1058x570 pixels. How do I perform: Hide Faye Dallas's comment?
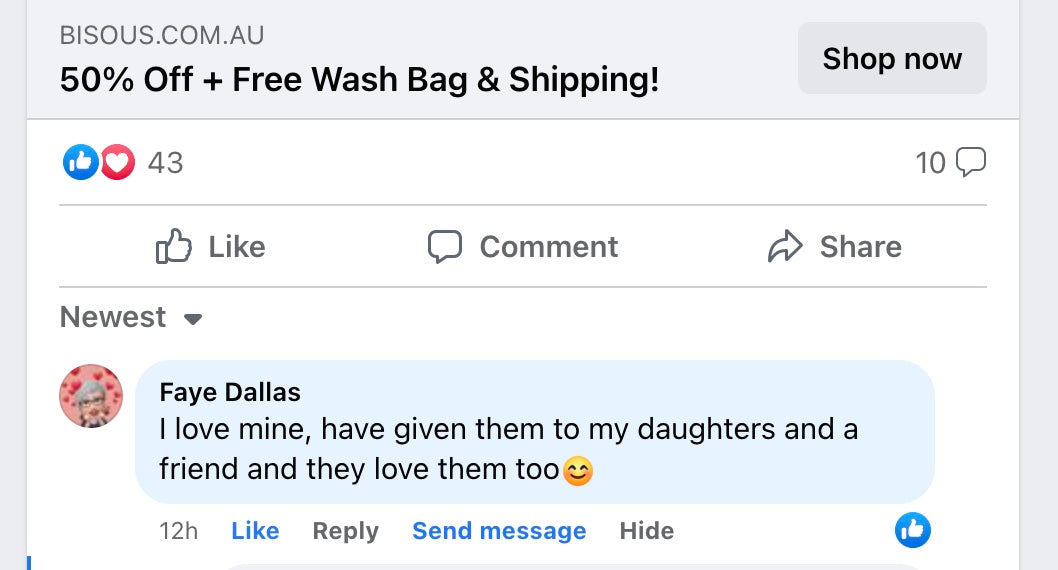[x=646, y=531]
